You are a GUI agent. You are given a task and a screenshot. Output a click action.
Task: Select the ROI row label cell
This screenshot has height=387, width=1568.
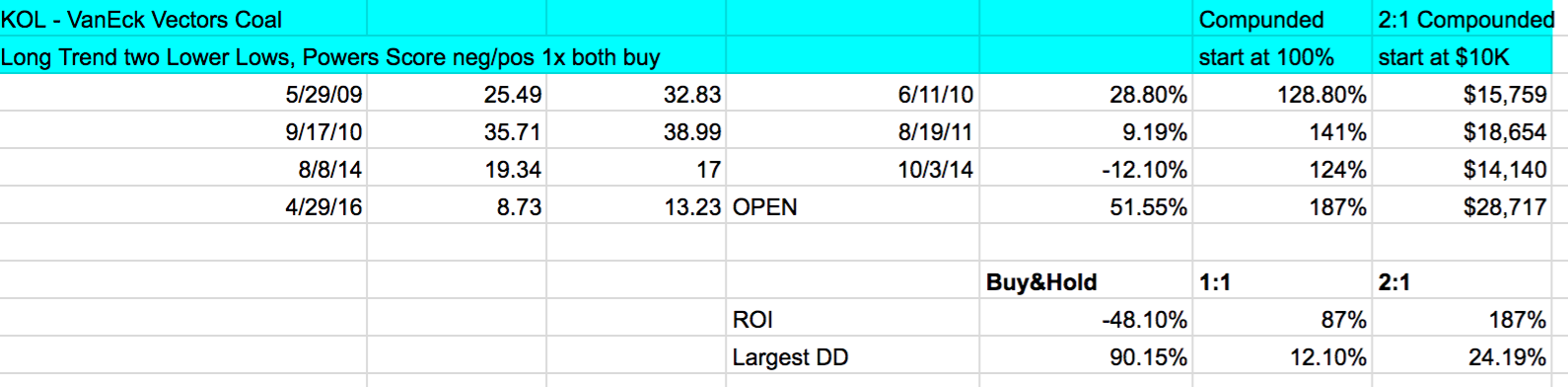point(853,320)
